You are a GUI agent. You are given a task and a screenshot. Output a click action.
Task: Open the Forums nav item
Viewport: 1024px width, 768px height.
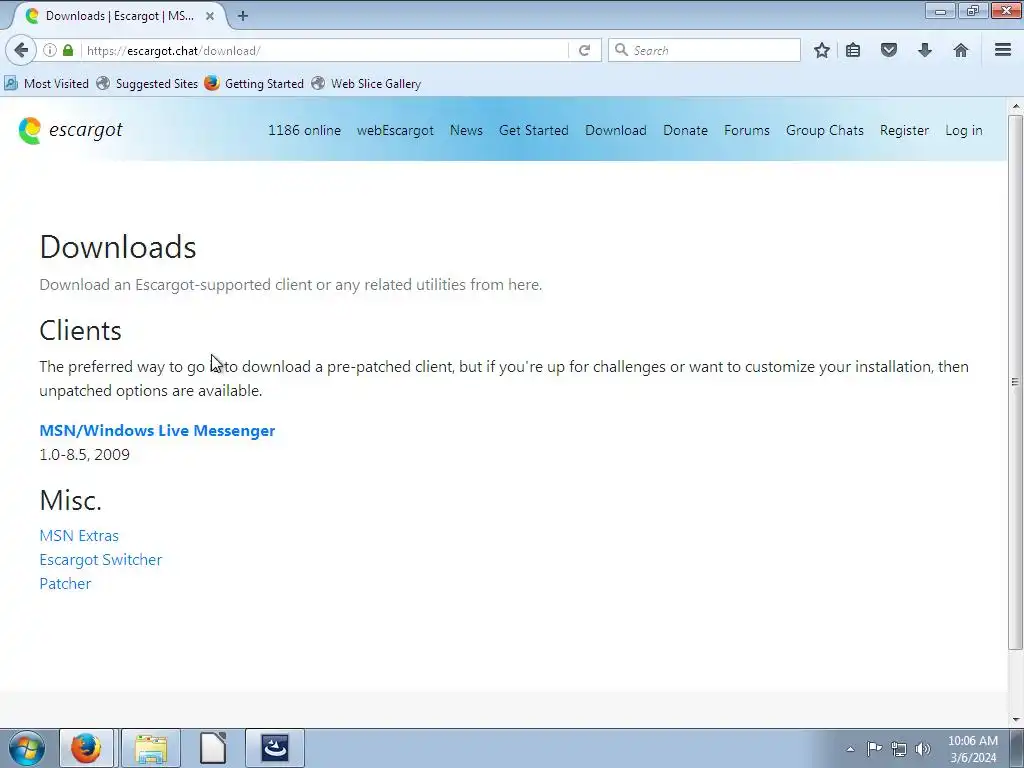(746, 131)
